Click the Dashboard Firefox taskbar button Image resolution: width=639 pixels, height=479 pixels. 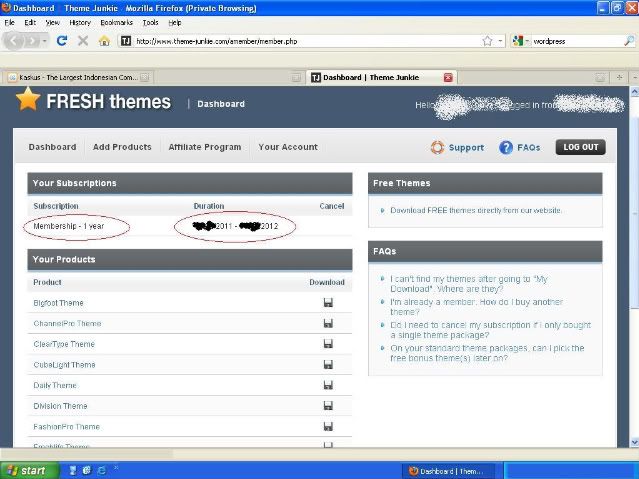(448, 471)
